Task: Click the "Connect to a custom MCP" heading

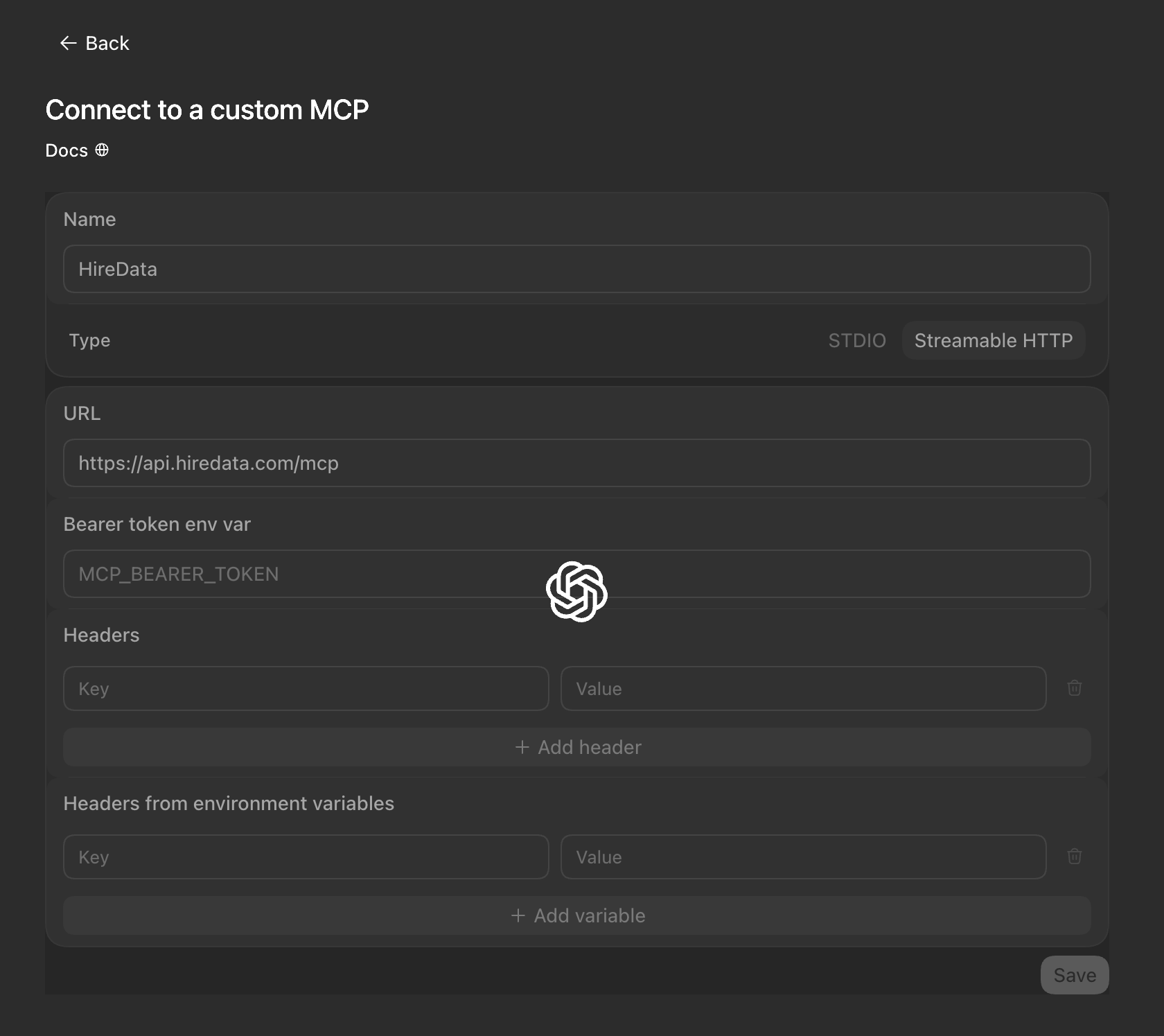Action: pyautogui.click(x=207, y=109)
